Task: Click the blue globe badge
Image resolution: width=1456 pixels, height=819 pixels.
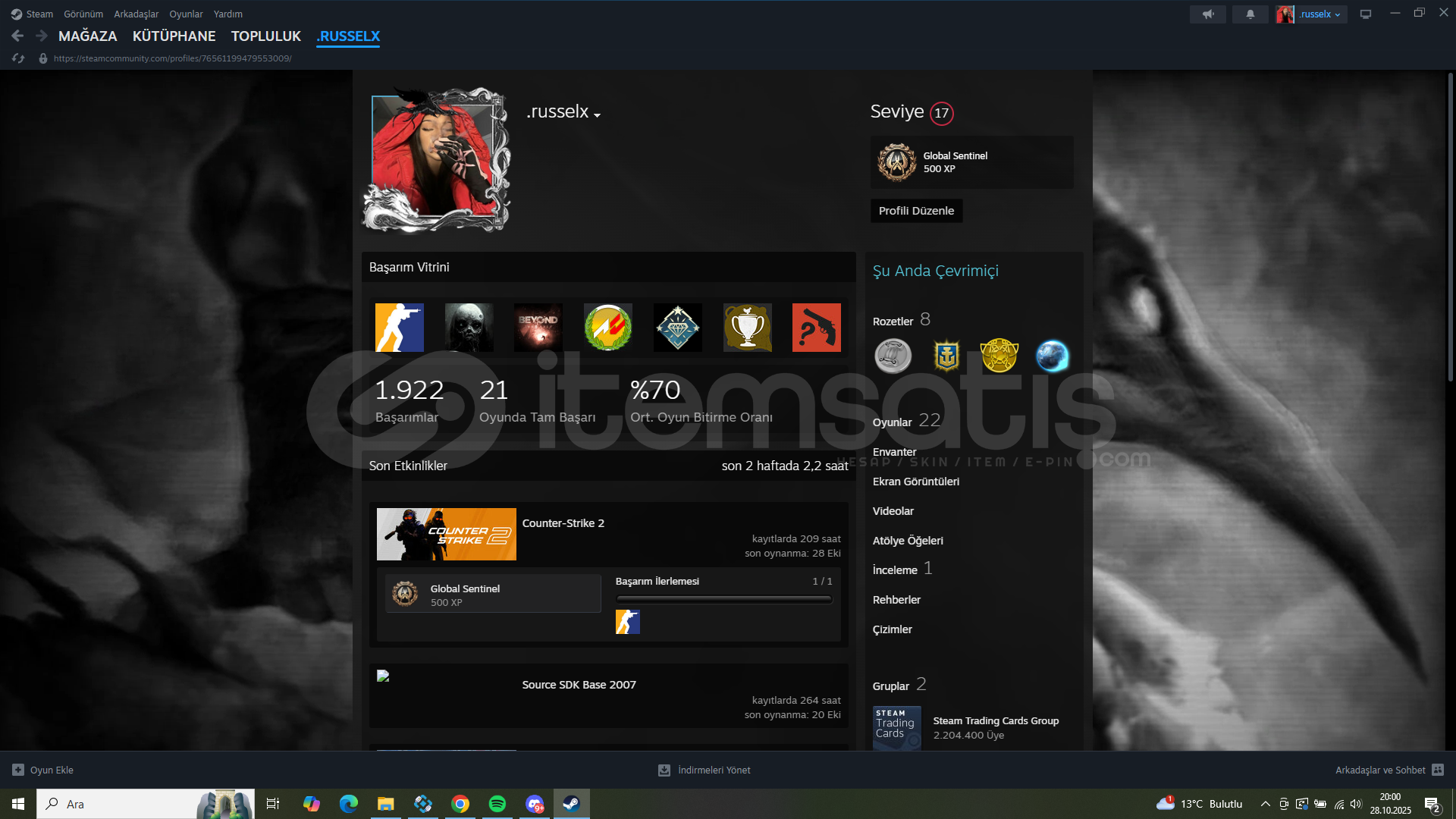Action: click(1052, 356)
